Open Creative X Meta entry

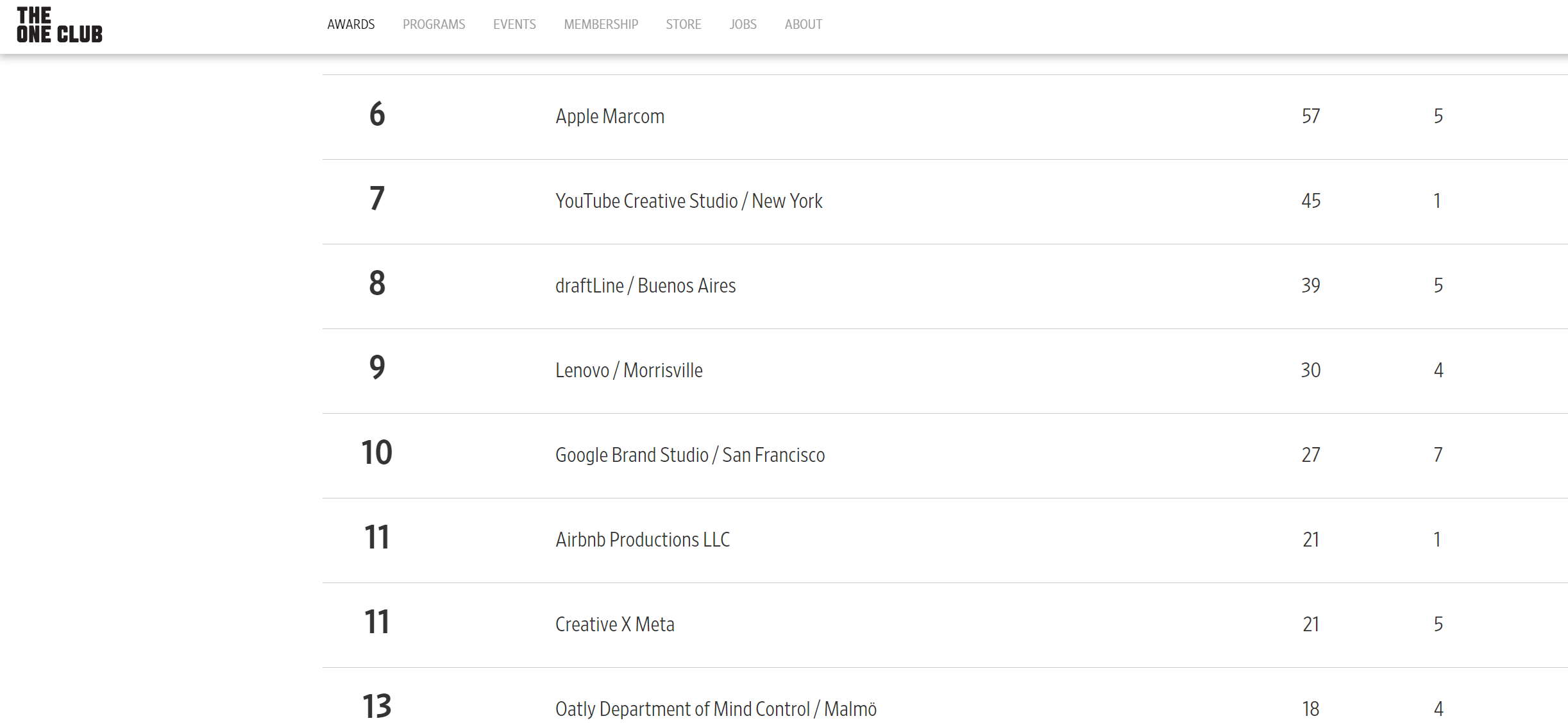[614, 625]
